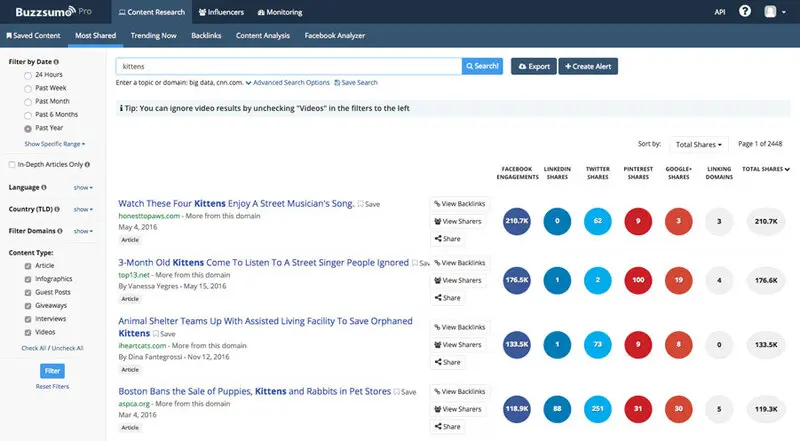Screen dimensions: 800x441
Task: Select the Past Year date filter
Action: tap(28, 129)
